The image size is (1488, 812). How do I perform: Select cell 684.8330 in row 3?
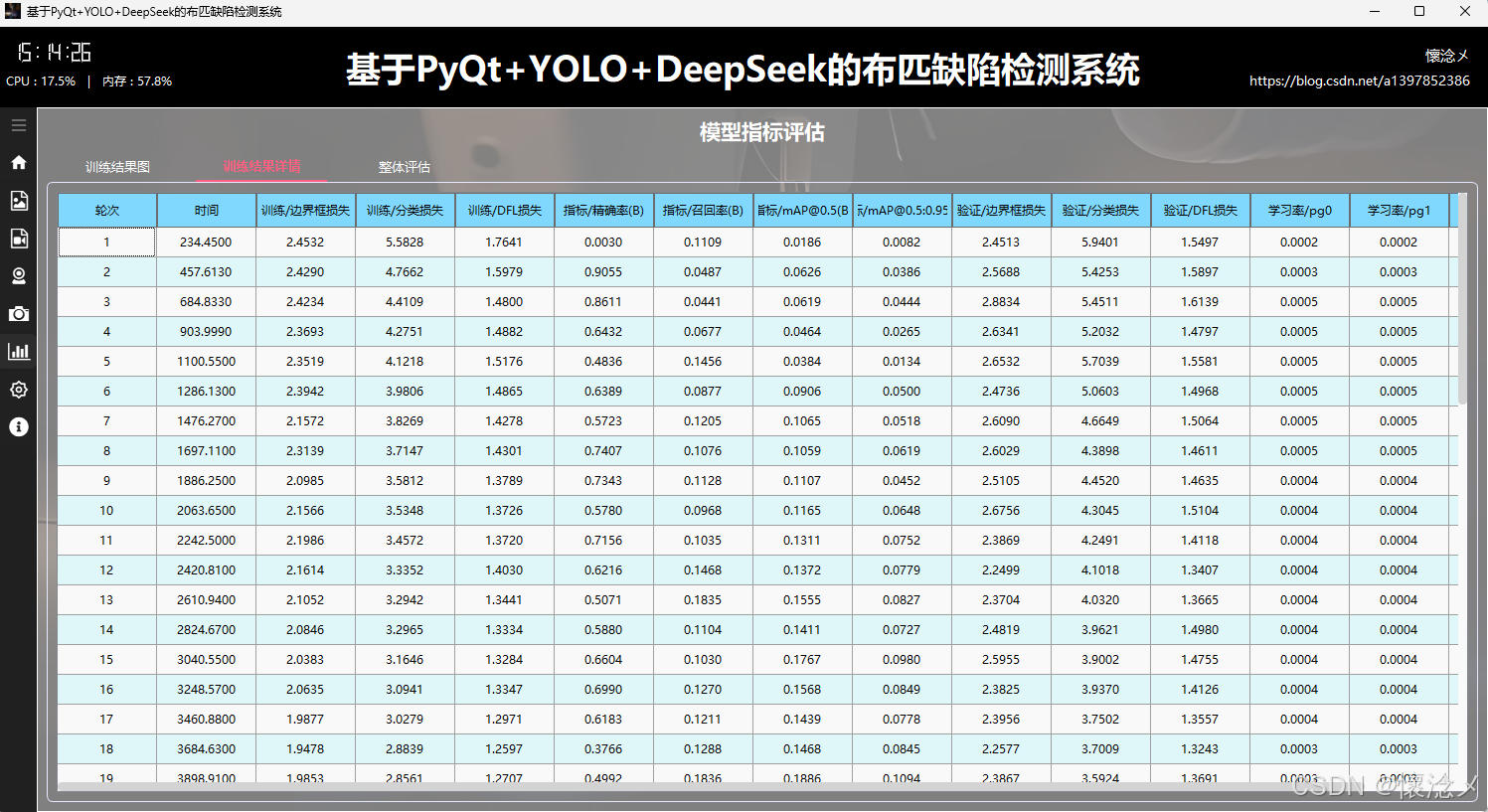click(207, 301)
